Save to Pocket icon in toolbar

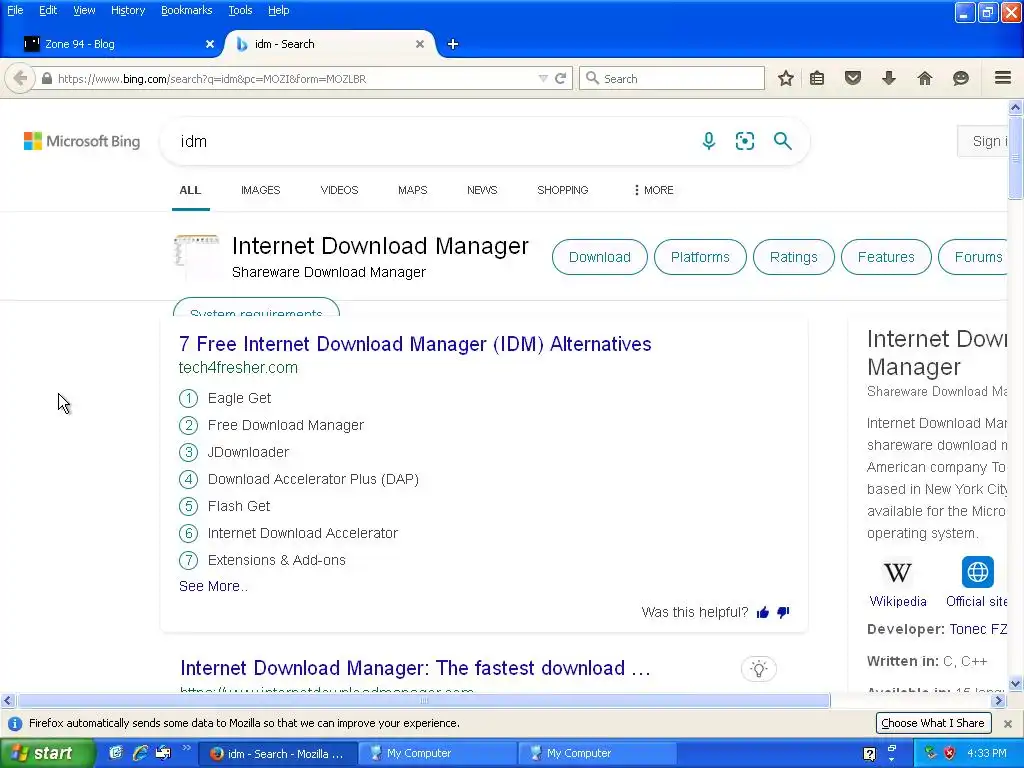853,78
